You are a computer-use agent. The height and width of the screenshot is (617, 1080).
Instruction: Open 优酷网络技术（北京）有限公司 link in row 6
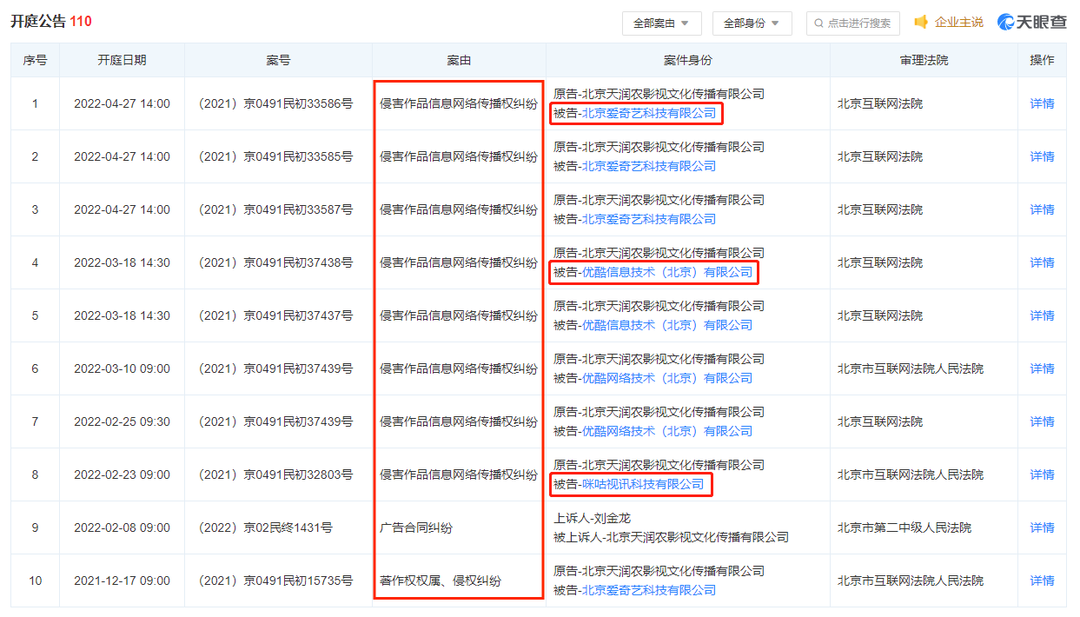pyautogui.click(x=667, y=378)
